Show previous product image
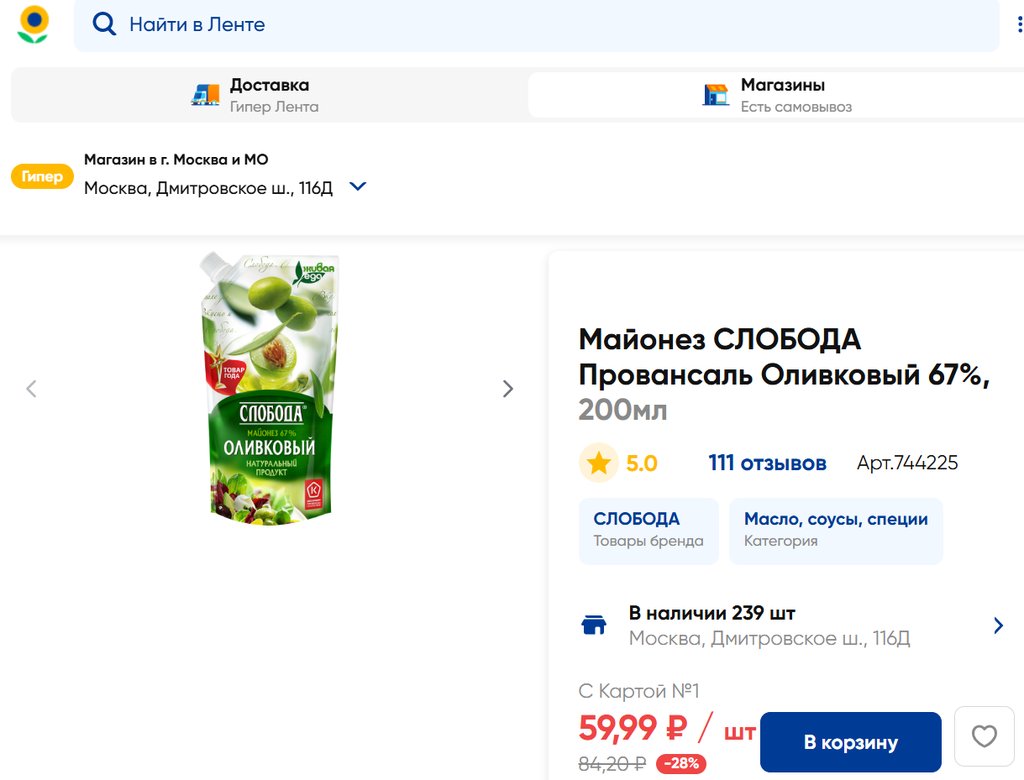 31,389
